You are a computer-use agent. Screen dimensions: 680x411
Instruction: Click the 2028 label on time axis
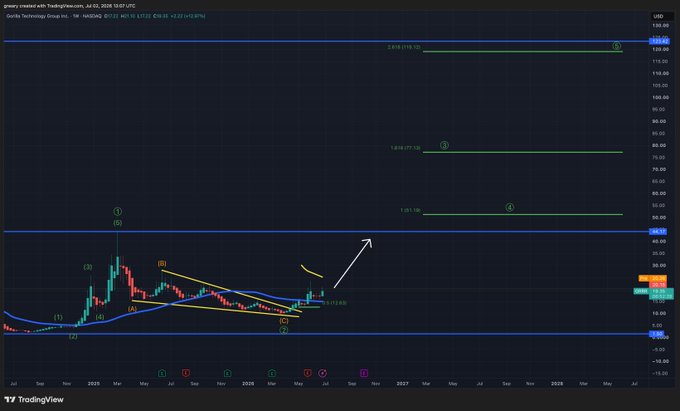pos(557,383)
